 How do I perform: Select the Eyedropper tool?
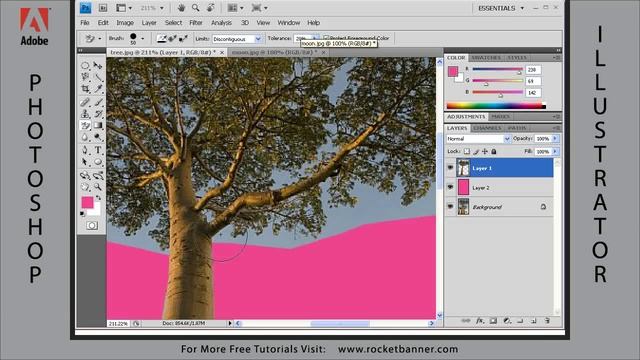[98, 89]
